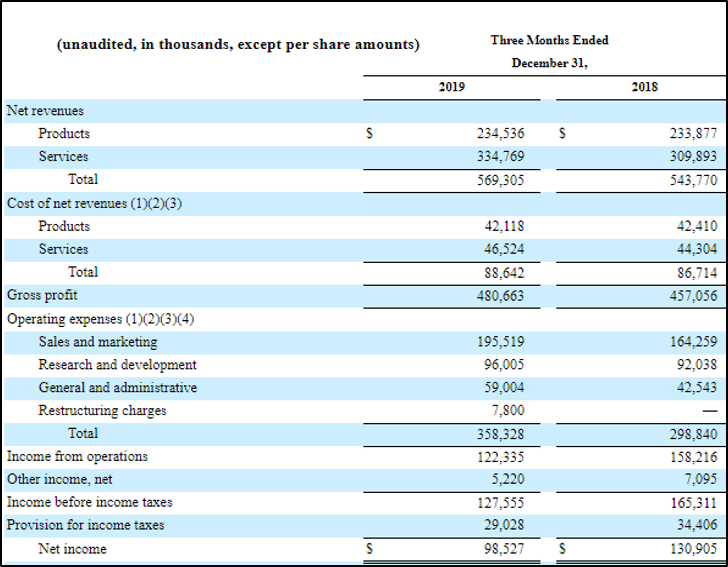Screen dimensions: 728x567
Task: Select cost of products value 42,118
Action: pos(504,226)
